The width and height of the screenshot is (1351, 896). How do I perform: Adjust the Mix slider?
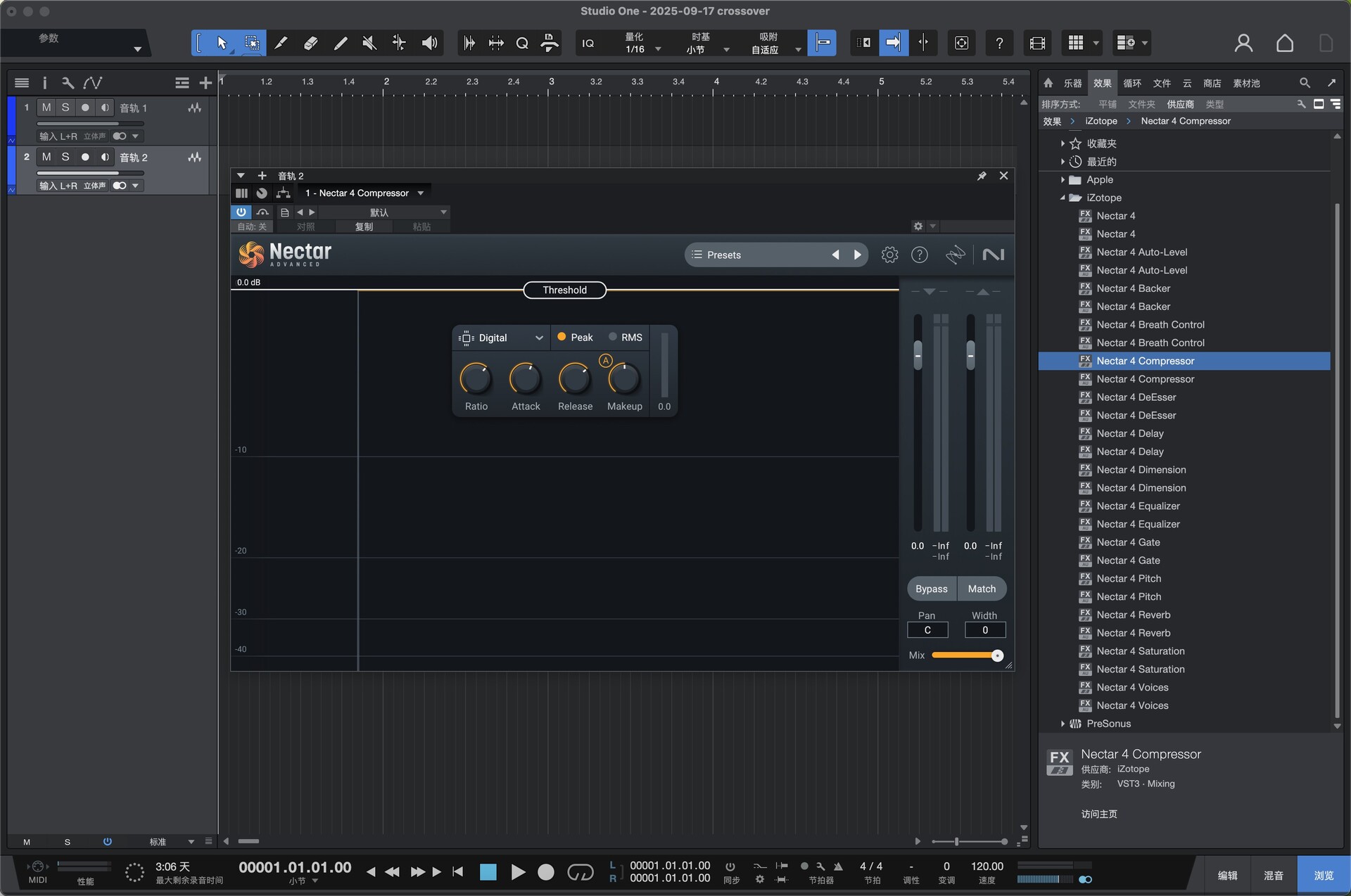click(x=968, y=655)
